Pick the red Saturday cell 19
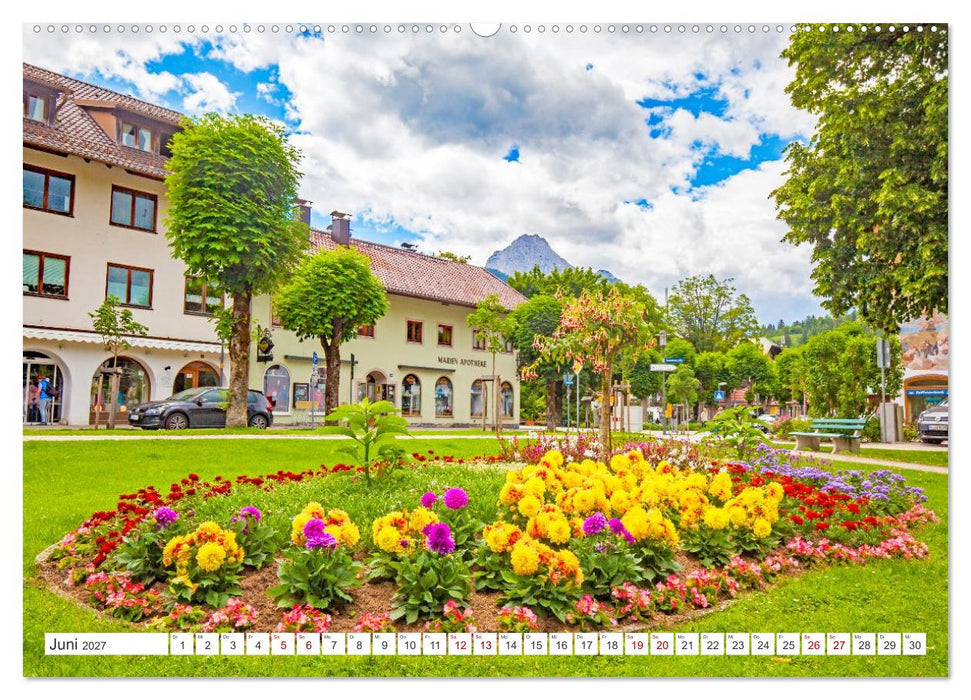The height and width of the screenshot is (700, 971). (x=637, y=644)
